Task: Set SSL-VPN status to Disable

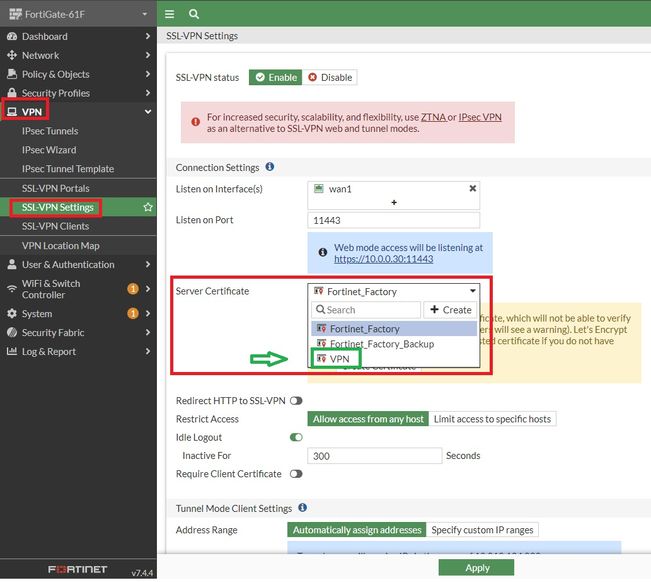Action: 330,77
